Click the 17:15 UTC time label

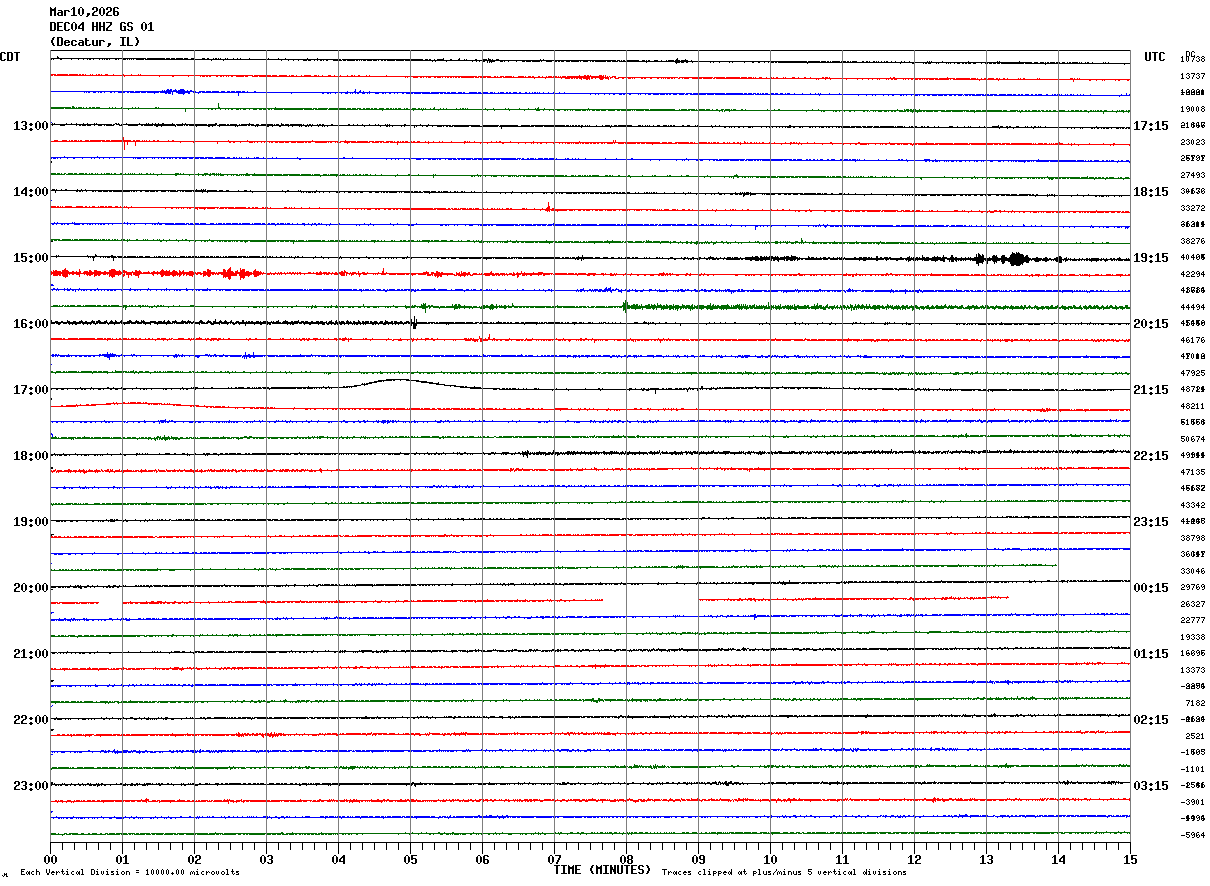pos(1151,126)
